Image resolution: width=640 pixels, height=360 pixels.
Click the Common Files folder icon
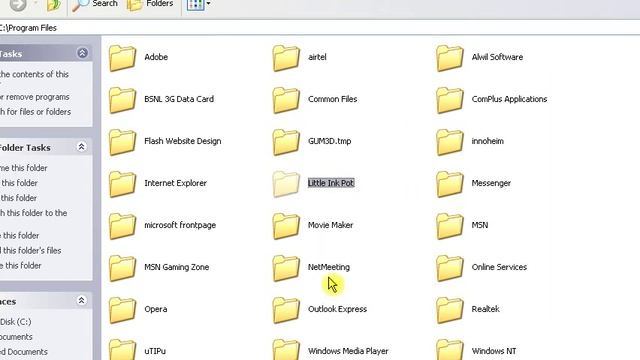pos(286,100)
